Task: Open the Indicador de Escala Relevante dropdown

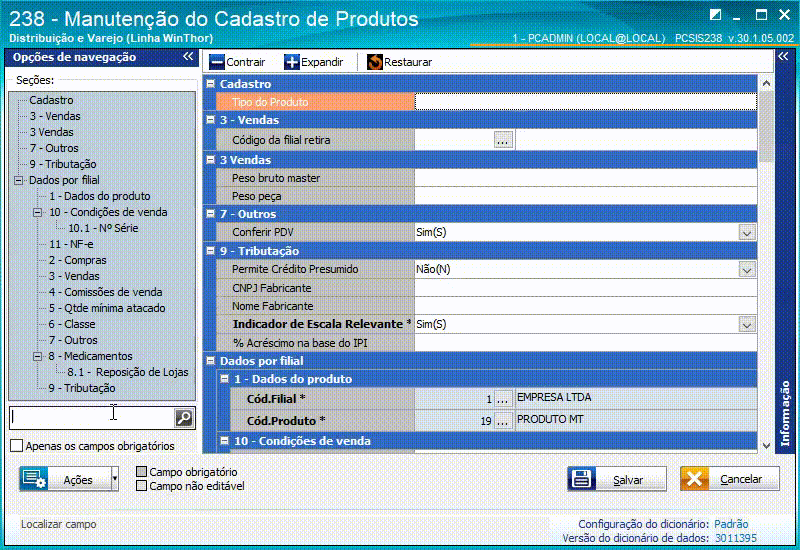Action: [747, 324]
